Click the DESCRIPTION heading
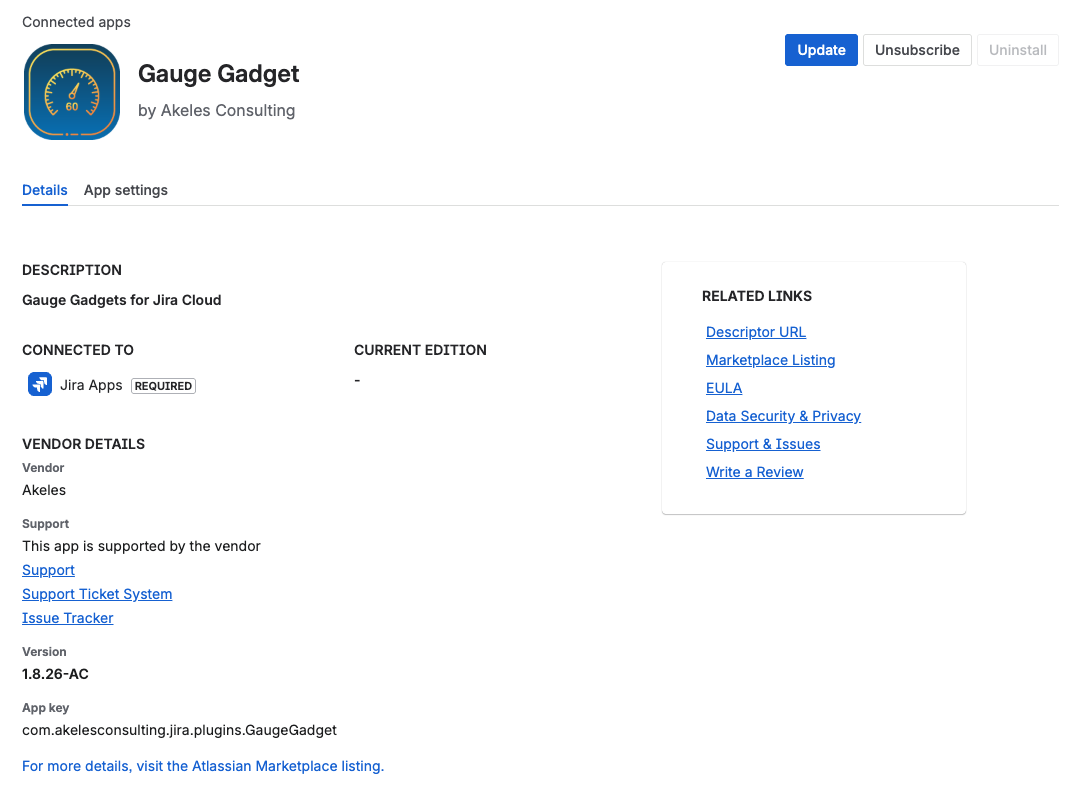1079x791 pixels. (x=72, y=270)
